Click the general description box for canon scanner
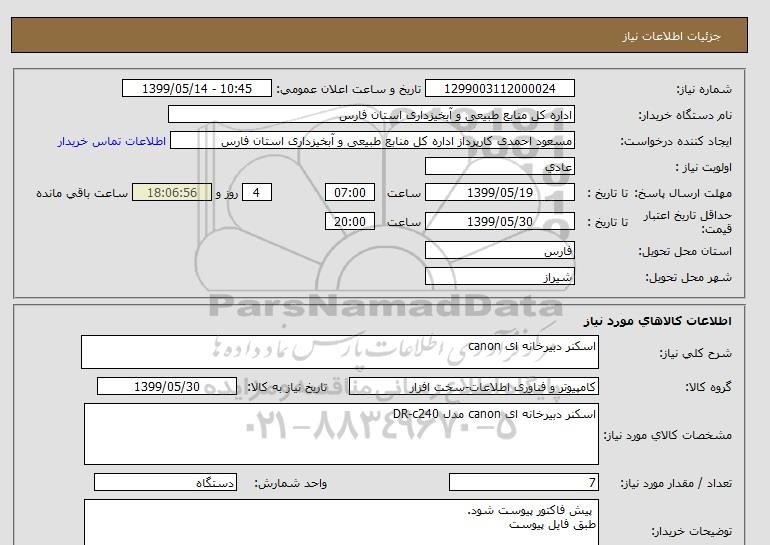The width and height of the screenshot is (770, 545). point(340,352)
